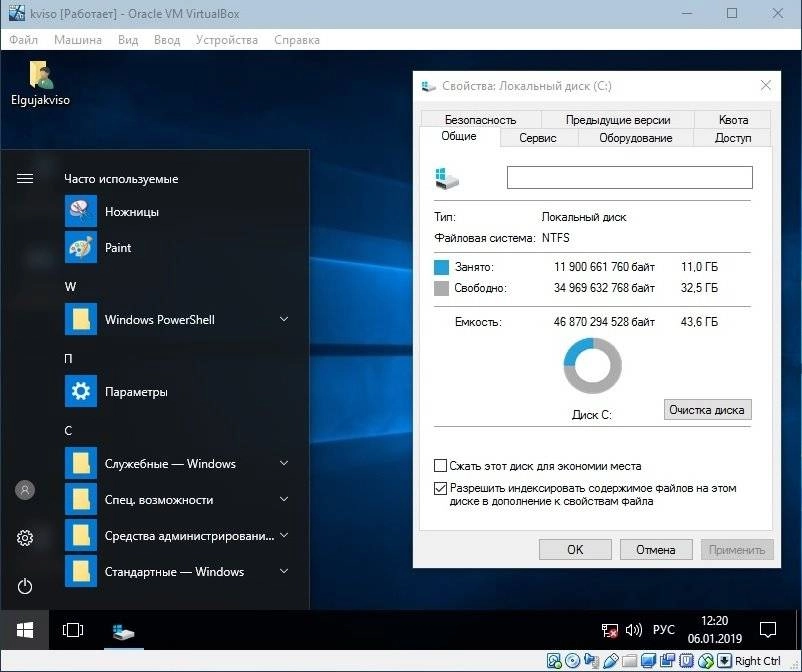Screen dimensions: 802x672
Task: Open the Start menu hamburger icon
Action: coord(25,178)
